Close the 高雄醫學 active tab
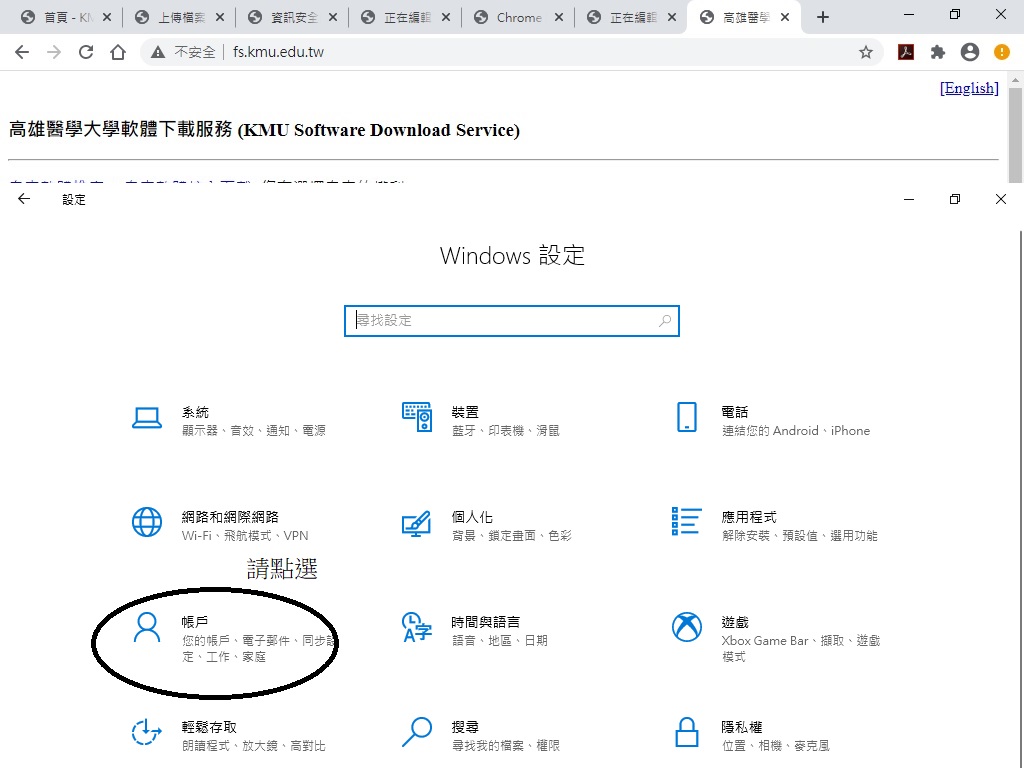This screenshot has width=1024, height=768. pos(785,18)
